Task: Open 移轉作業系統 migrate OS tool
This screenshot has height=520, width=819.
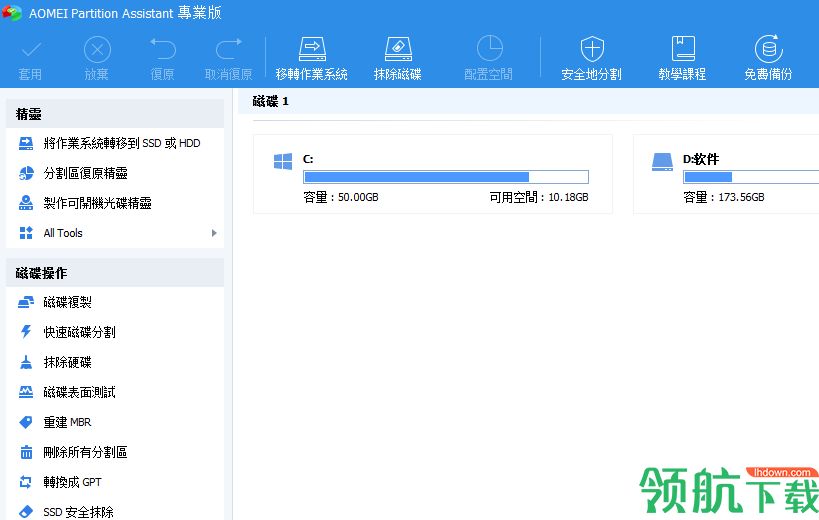Action: coord(312,59)
